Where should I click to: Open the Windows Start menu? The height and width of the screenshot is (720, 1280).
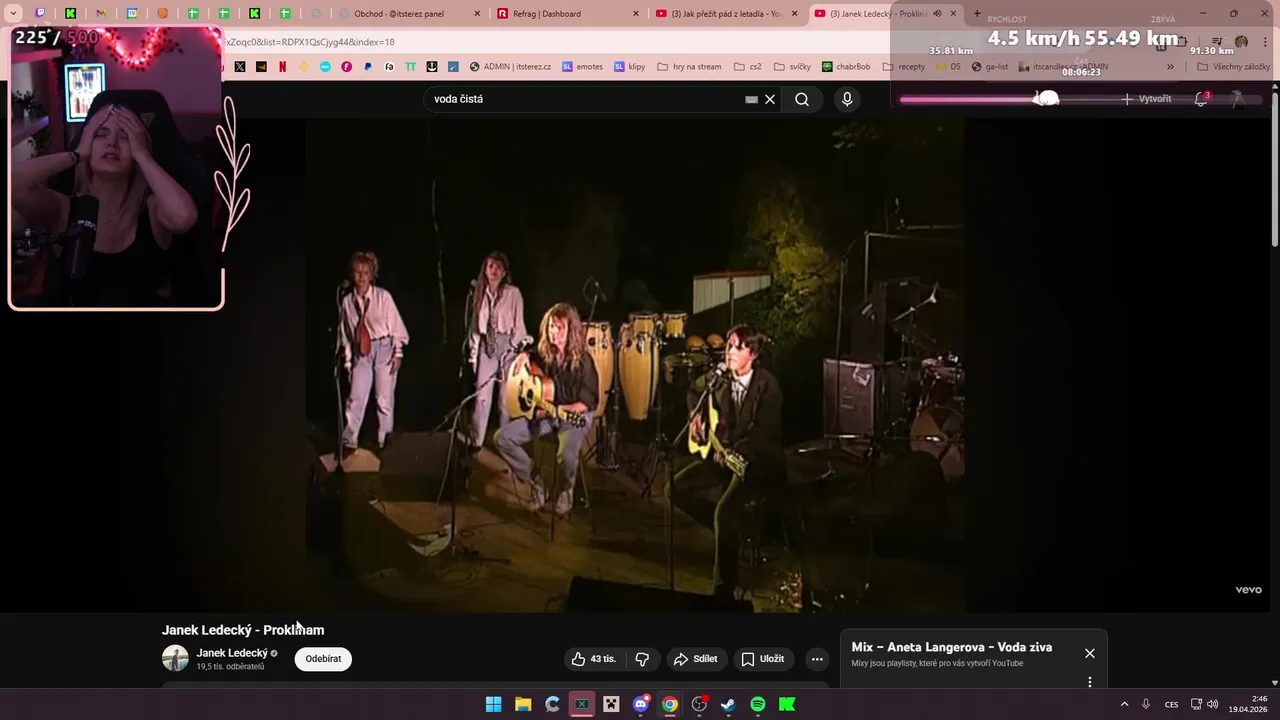[493, 704]
